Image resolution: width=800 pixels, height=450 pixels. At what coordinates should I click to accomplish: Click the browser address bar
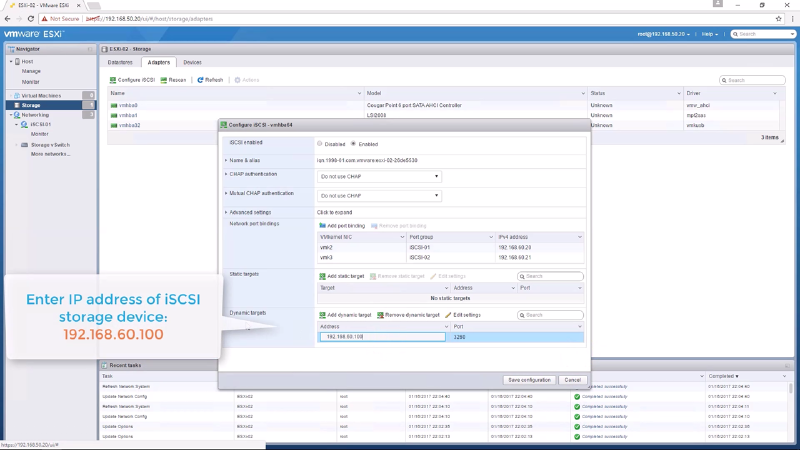click(x=429, y=19)
